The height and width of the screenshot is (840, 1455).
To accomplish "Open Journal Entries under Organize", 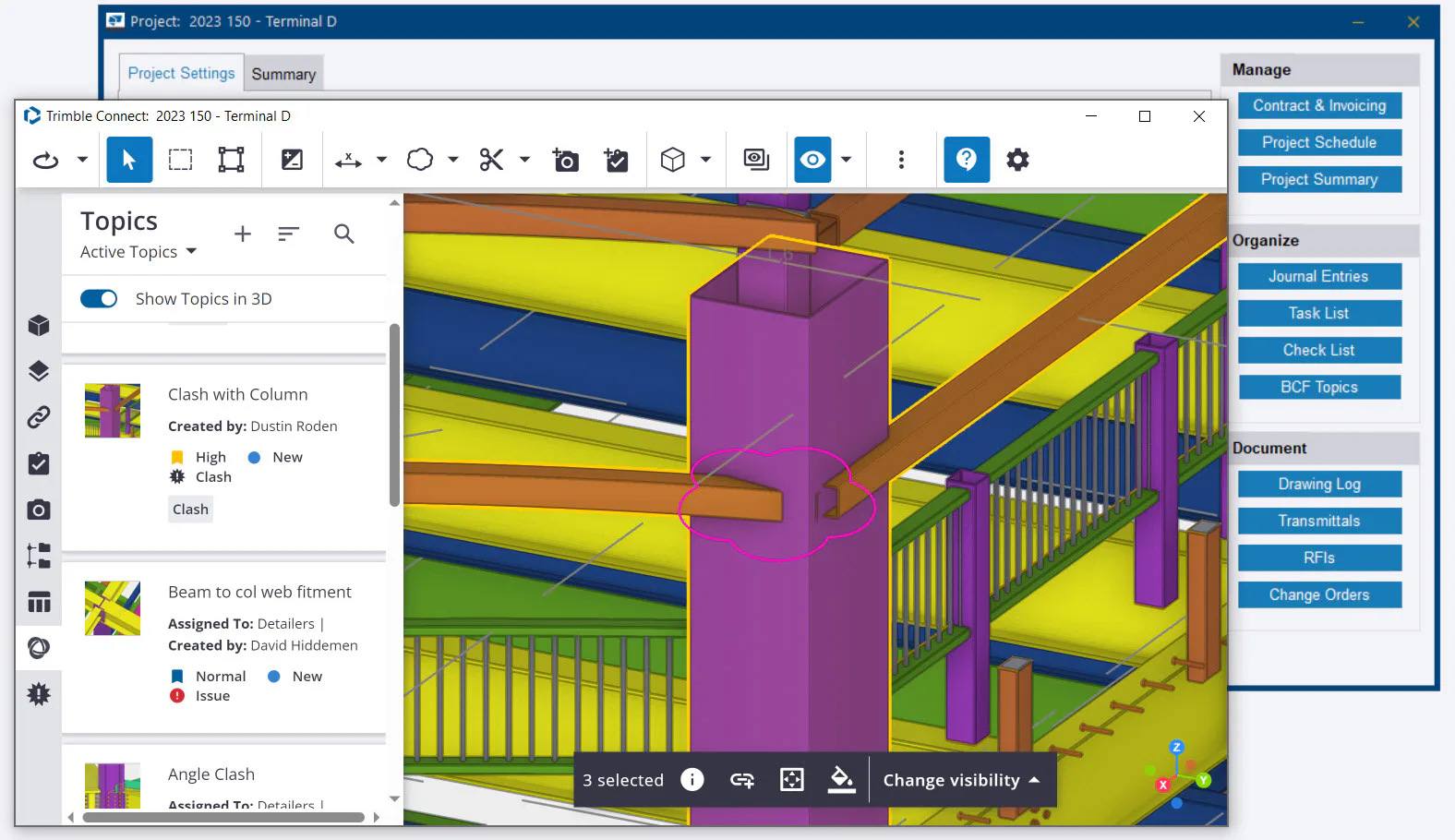I will 1319,277.
